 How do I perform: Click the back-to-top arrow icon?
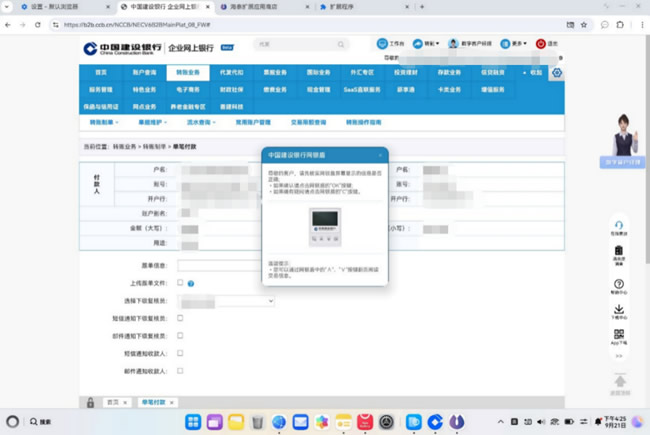(620, 381)
